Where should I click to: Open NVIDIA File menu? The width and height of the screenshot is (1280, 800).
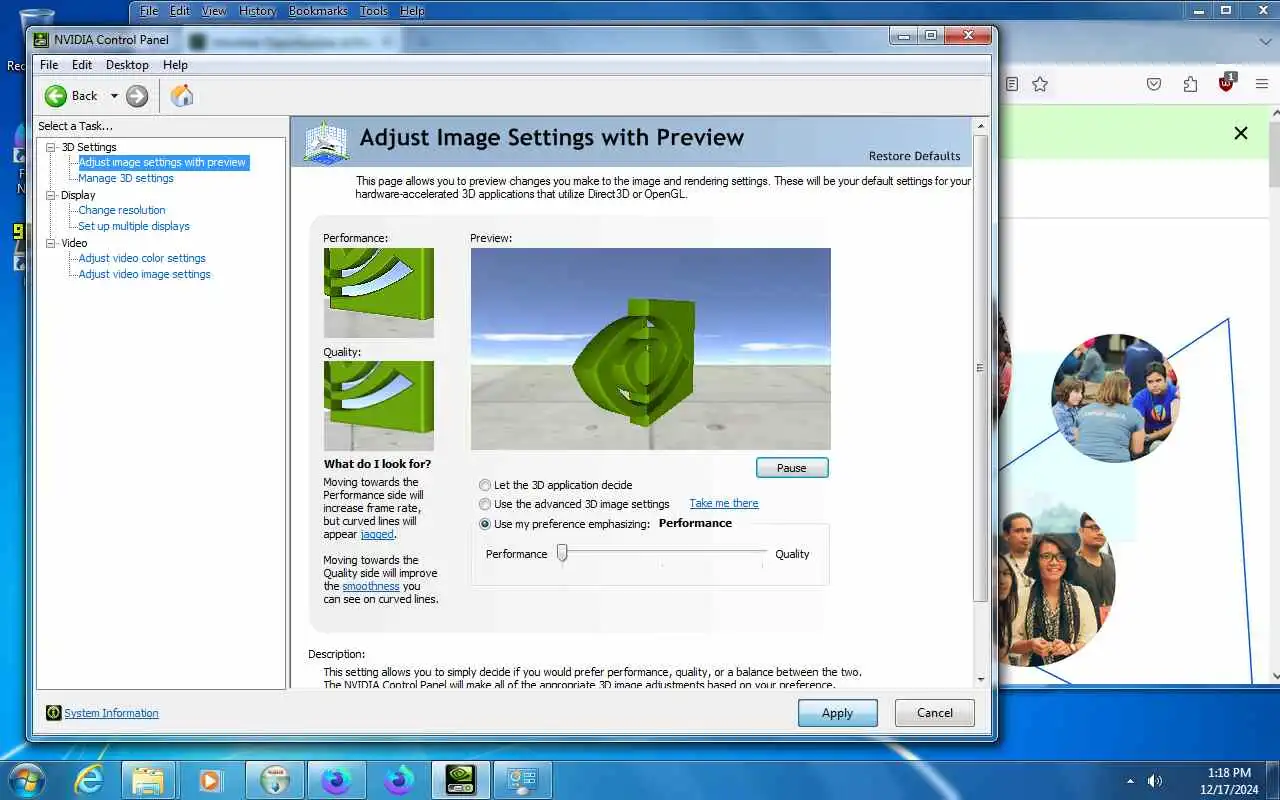49,65
